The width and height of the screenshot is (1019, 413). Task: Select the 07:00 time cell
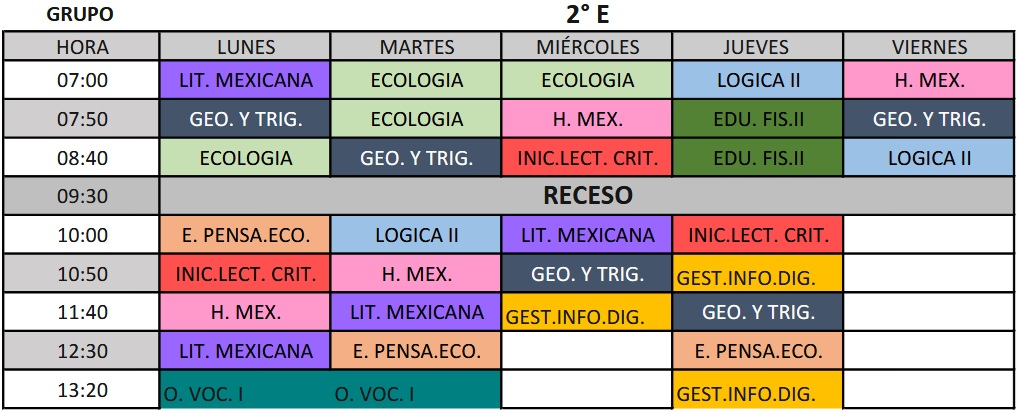click(82, 80)
